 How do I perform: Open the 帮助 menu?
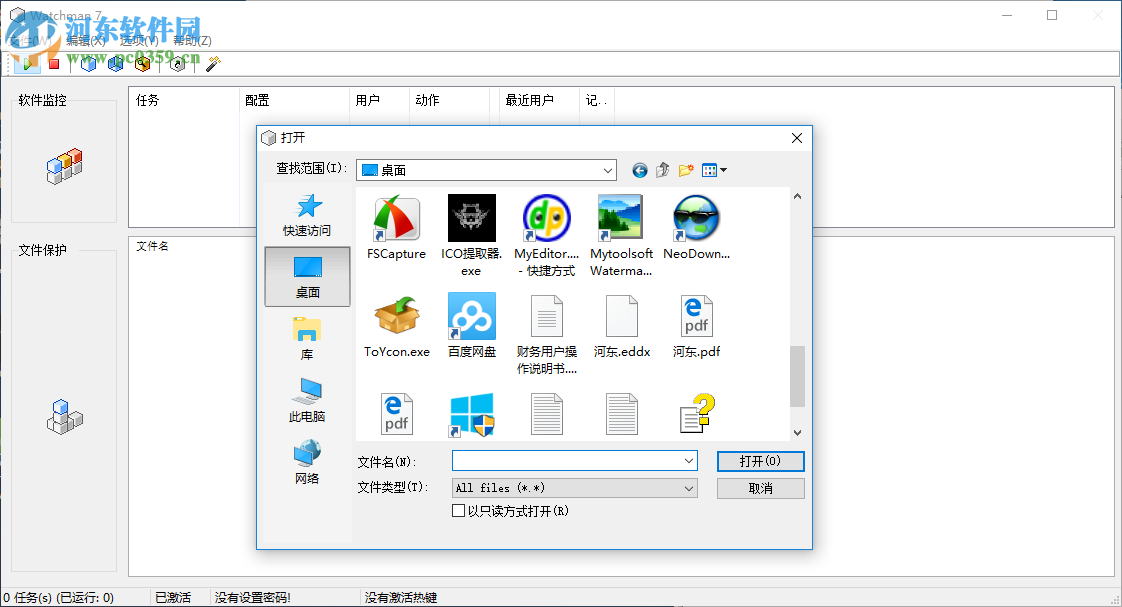[x=190, y=44]
